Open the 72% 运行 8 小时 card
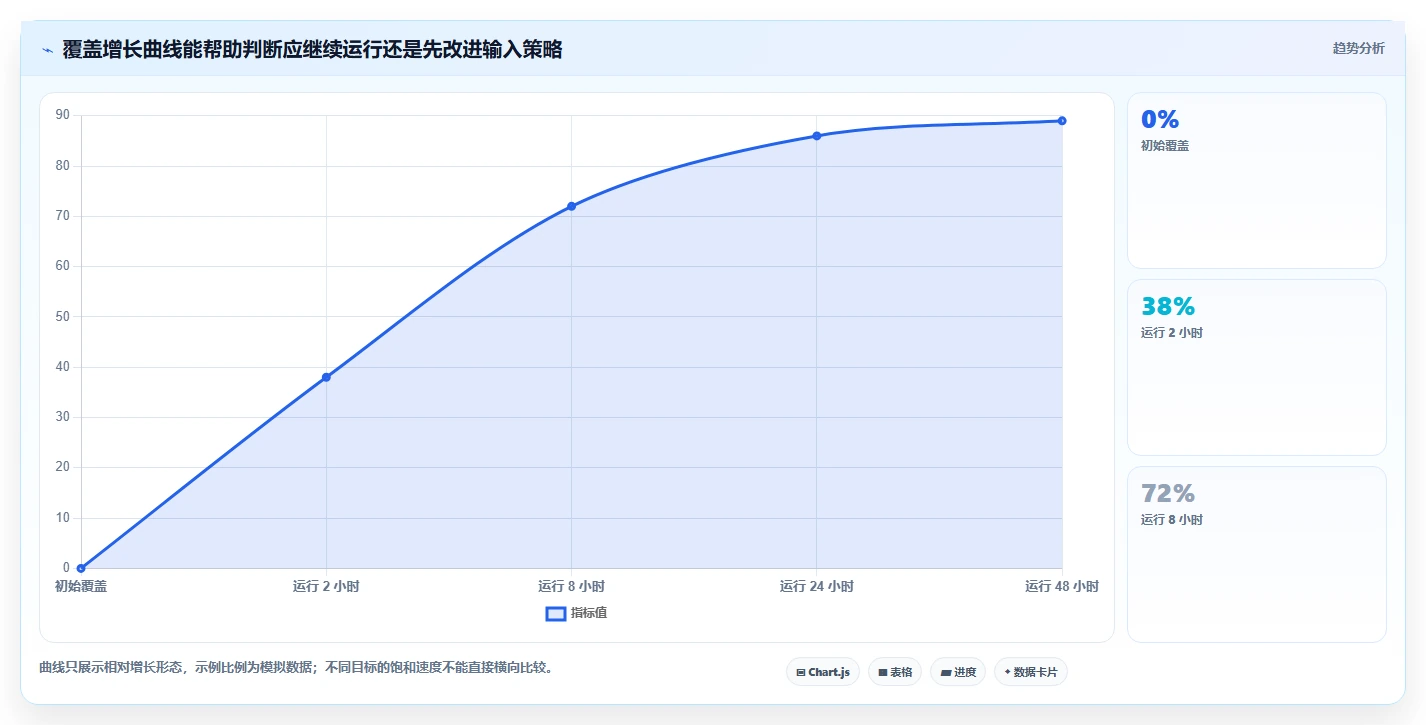The height and width of the screenshot is (725, 1426). pyautogui.click(x=1256, y=554)
